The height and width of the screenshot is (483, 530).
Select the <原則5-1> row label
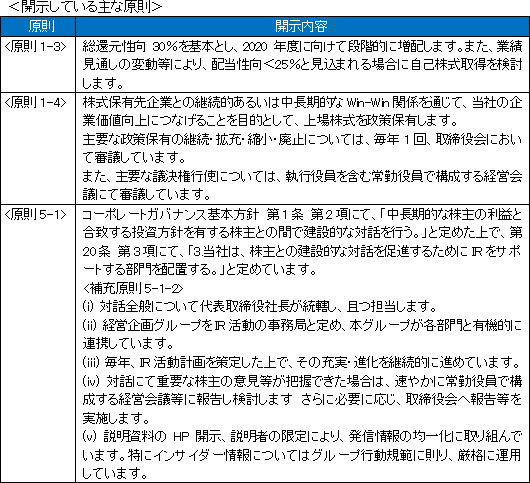pyautogui.click(x=35, y=214)
